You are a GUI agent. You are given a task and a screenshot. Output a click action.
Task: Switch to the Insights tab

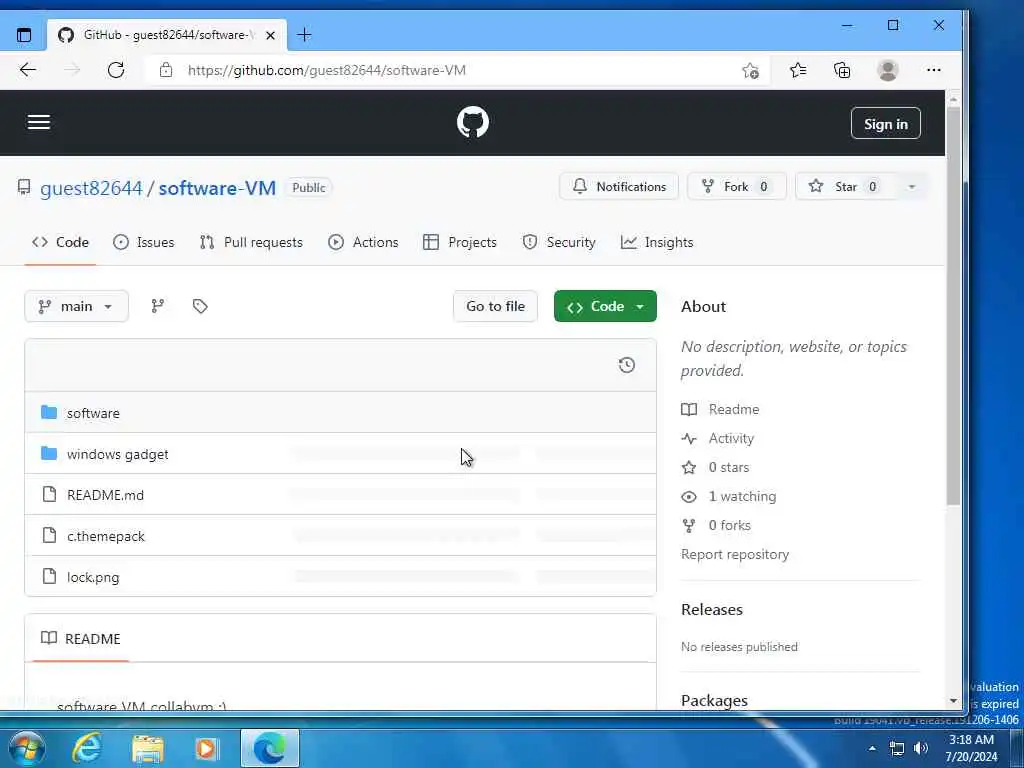coord(657,242)
